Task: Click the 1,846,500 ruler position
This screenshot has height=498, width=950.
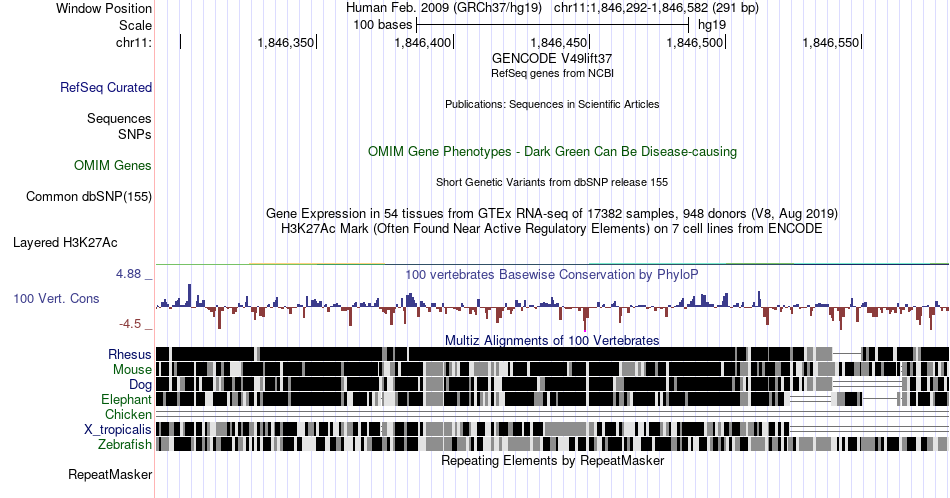Action: tap(695, 42)
